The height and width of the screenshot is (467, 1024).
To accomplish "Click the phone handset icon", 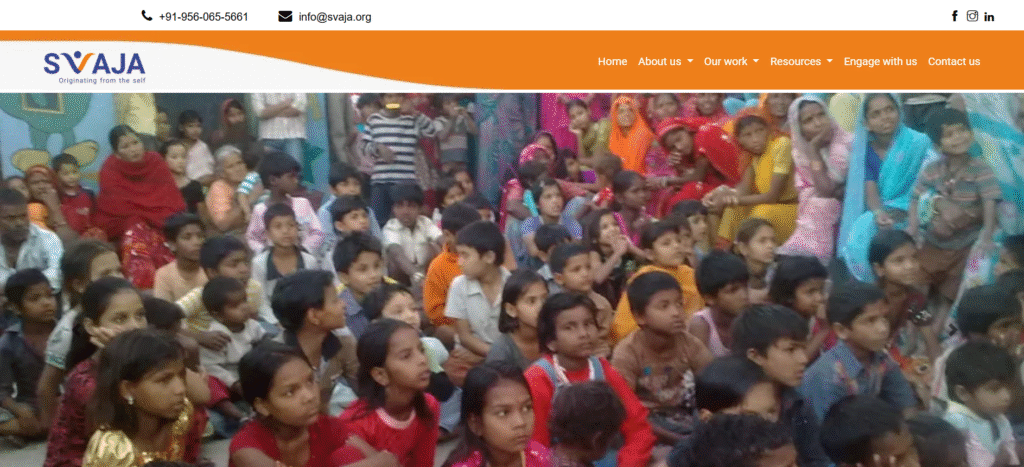I will point(147,16).
